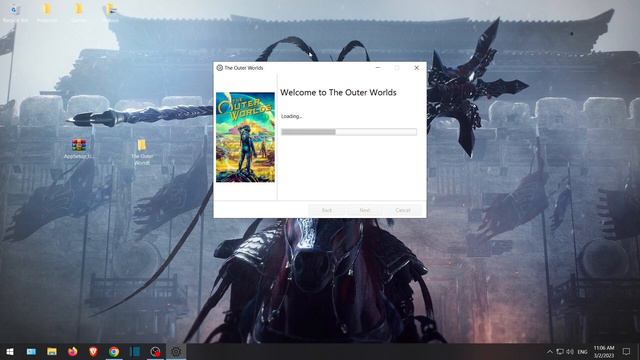640x360 pixels.
Task: Open the gear-icon installer in the taskbar
Action: click(176, 351)
